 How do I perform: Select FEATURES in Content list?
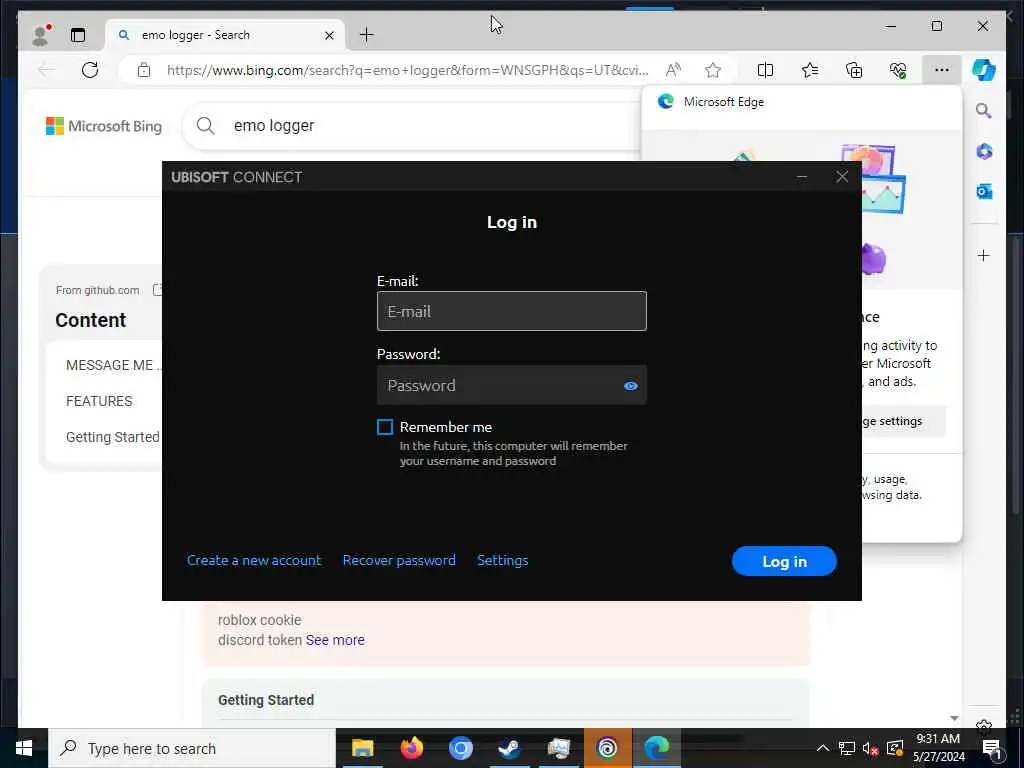pyautogui.click(x=99, y=401)
